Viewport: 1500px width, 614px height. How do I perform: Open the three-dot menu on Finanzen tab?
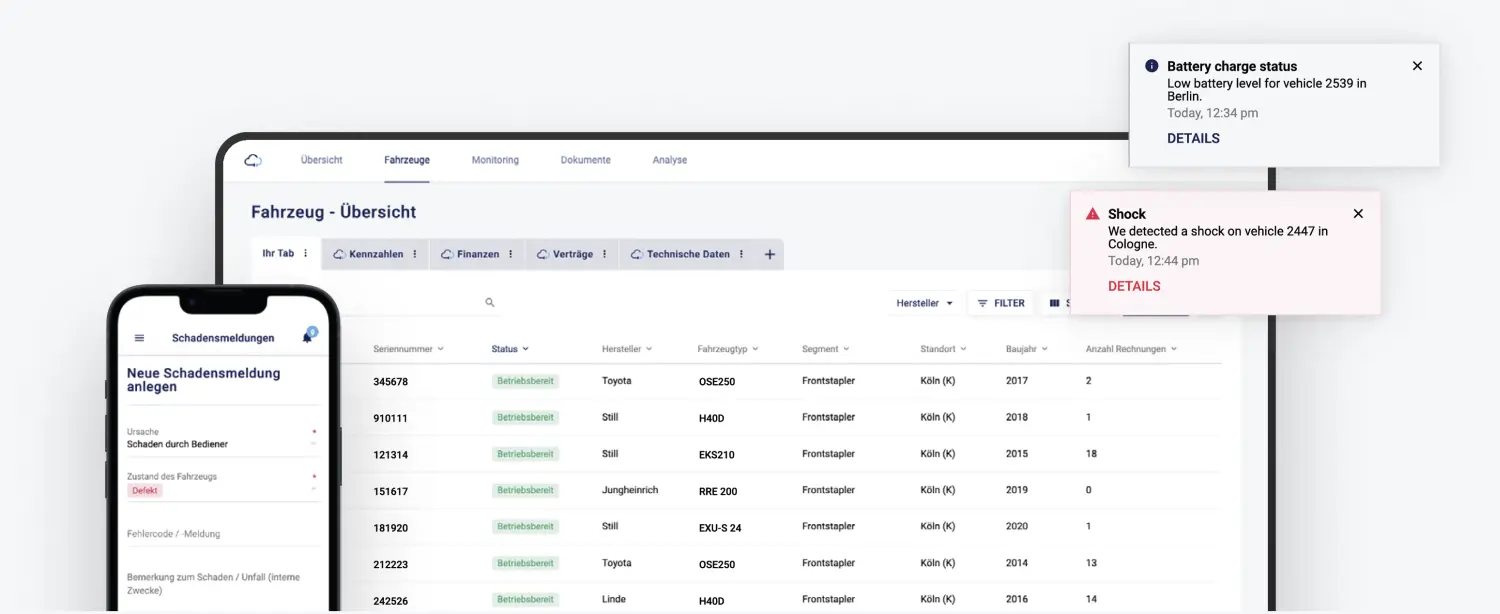click(x=511, y=255)
